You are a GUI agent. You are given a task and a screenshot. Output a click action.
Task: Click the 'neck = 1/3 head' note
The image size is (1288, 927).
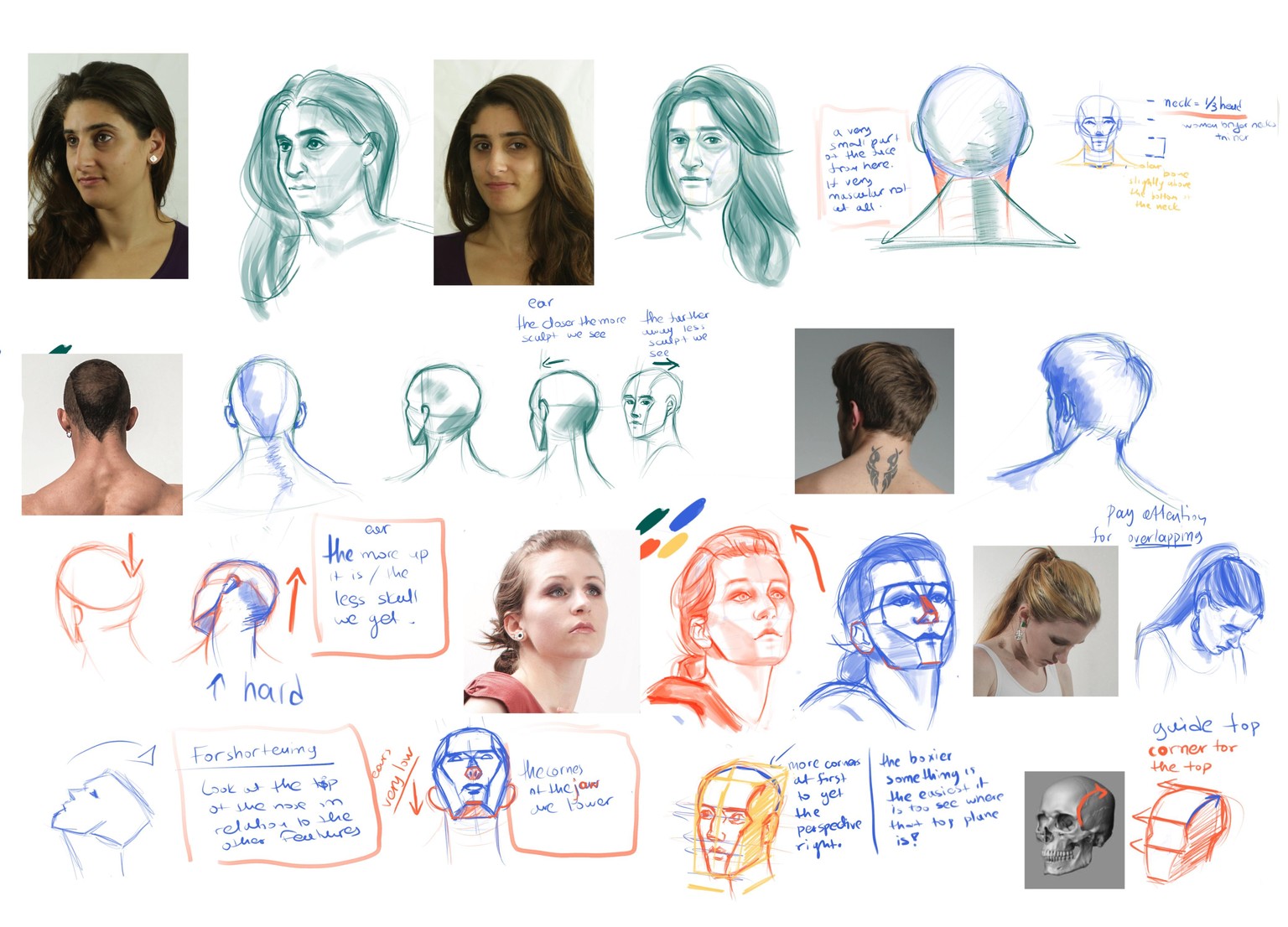pyautogui.click(x=1203, y=103)
